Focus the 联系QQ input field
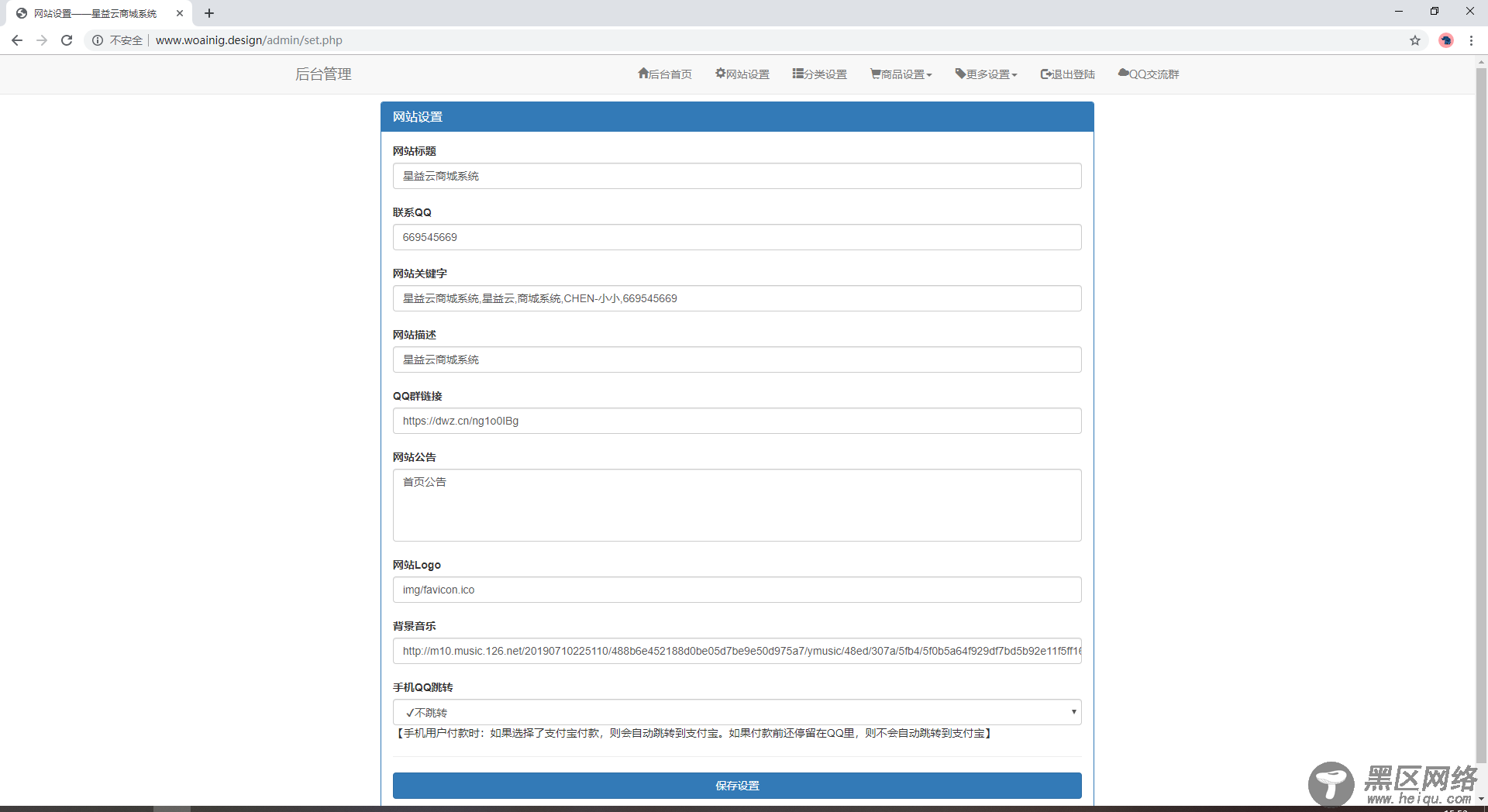Image resolution: width=1488 pixels, height=812 pixels. pyautogui.click(x=737, y=237)
